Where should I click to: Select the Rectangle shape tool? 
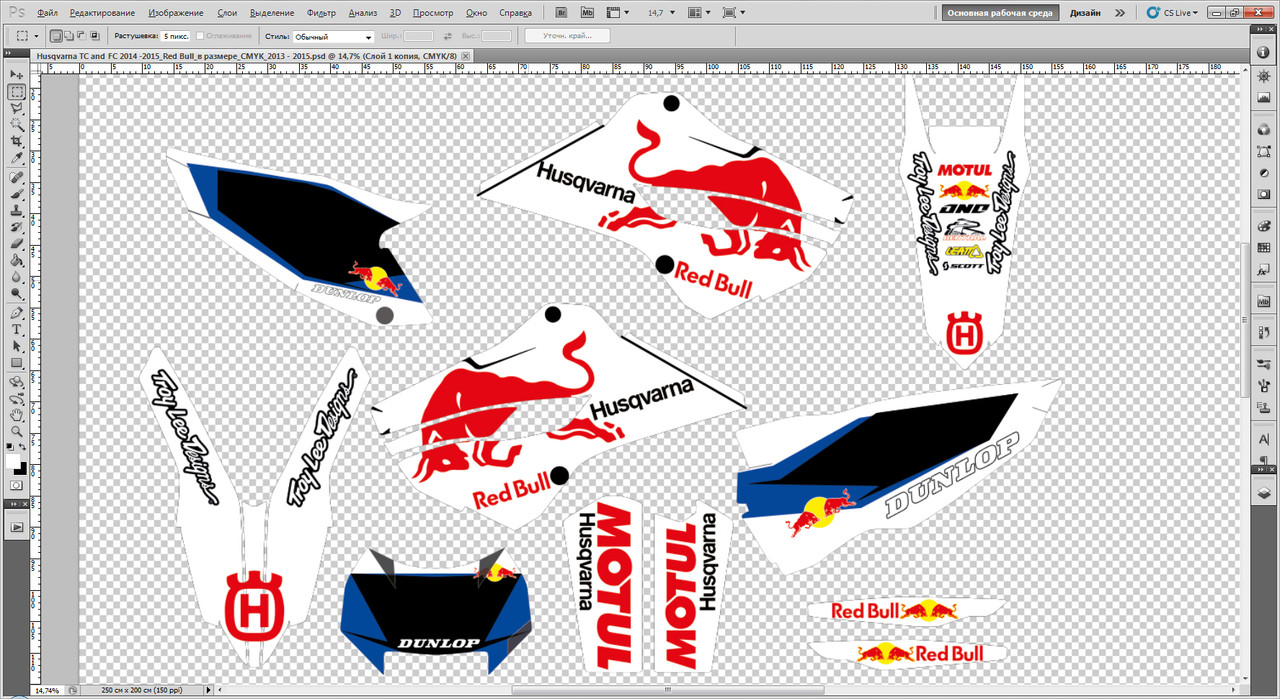click(x=17, y=362)
